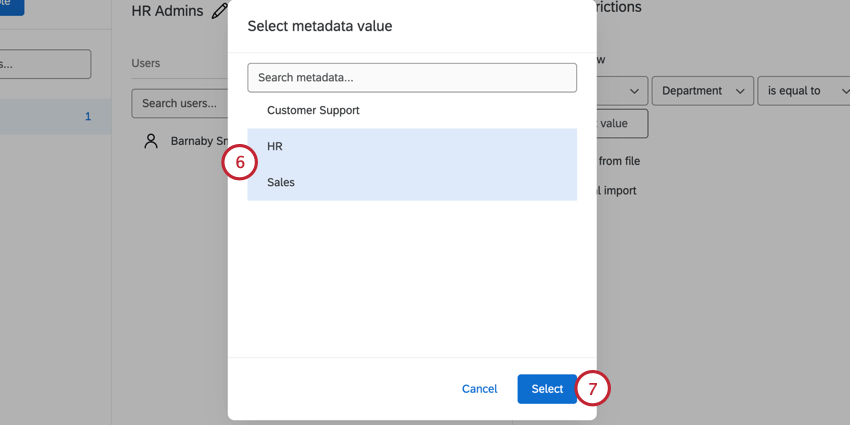Screen dimensions: 850x425
Task: Click the Search users field
Action: [x=180, y=103]
